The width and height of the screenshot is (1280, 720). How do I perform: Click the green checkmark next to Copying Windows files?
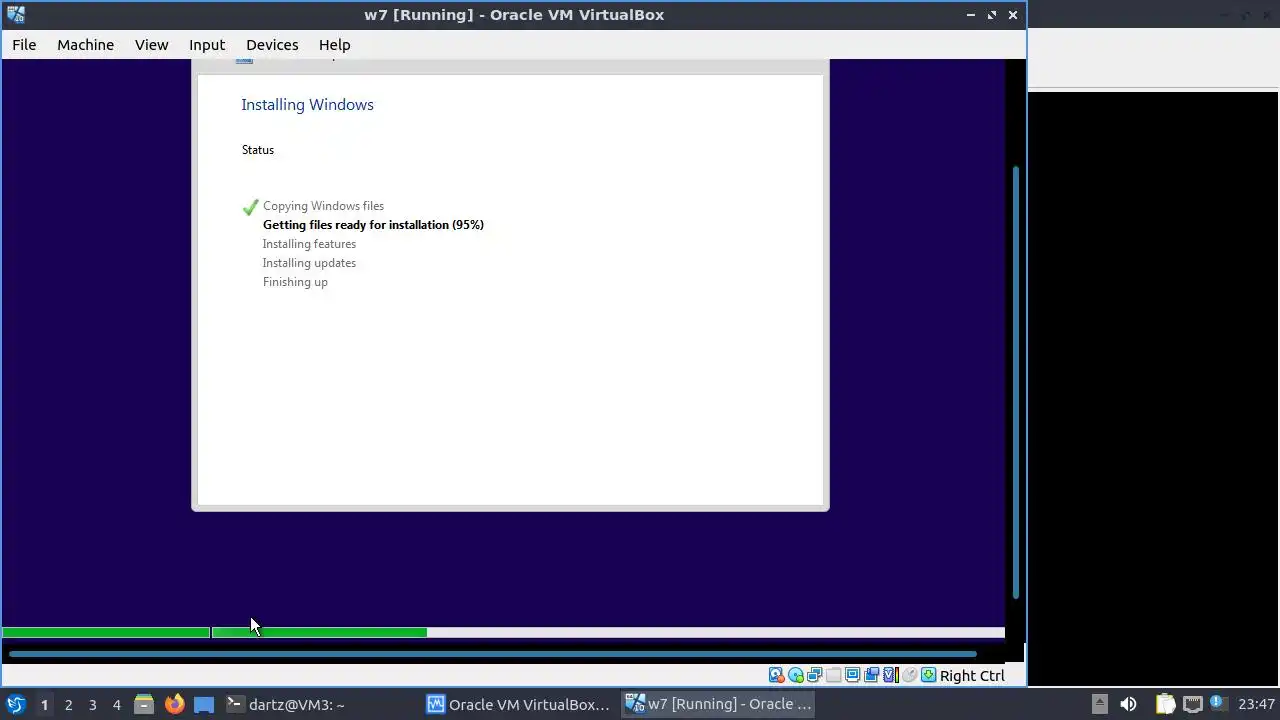click(250, 207)
